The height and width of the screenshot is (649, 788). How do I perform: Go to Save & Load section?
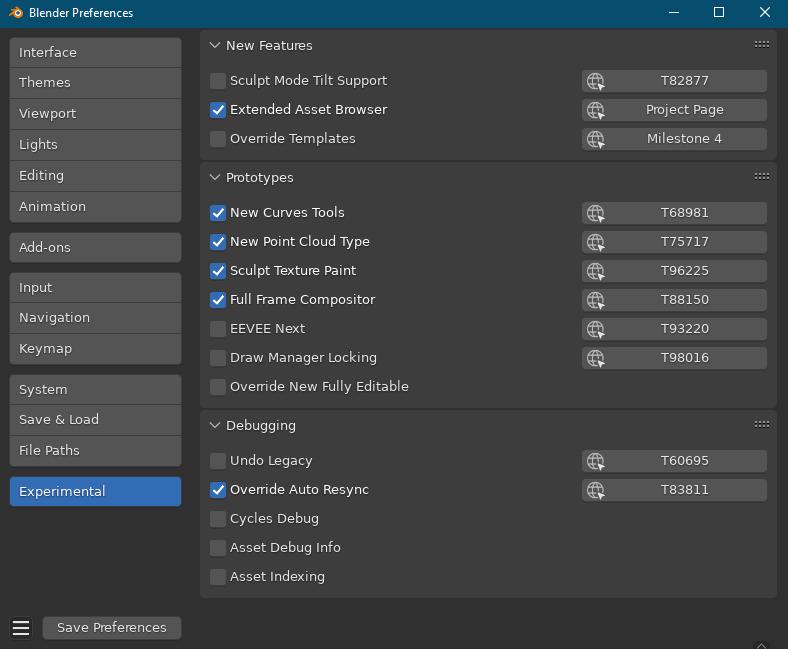click(x=95, y=420)
